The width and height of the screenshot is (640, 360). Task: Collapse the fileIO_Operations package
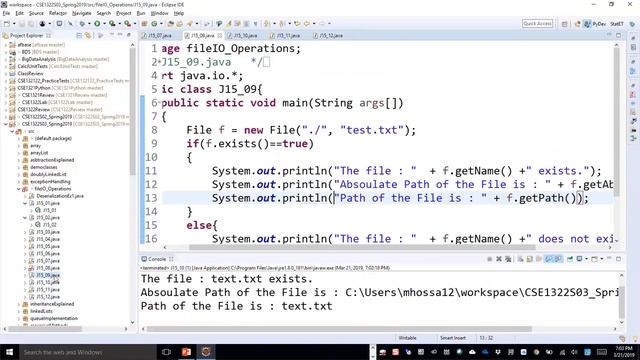[x=19, y=189]
